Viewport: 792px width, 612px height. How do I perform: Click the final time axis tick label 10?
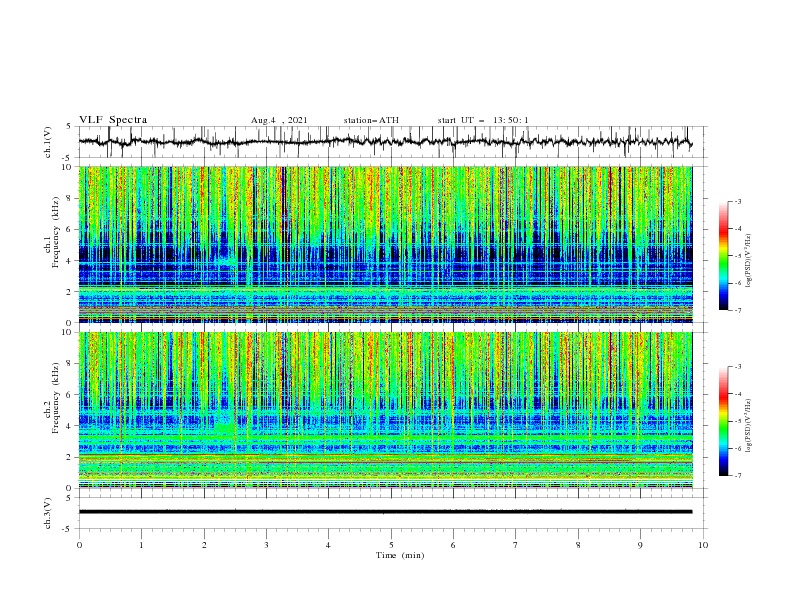(703, 545)
